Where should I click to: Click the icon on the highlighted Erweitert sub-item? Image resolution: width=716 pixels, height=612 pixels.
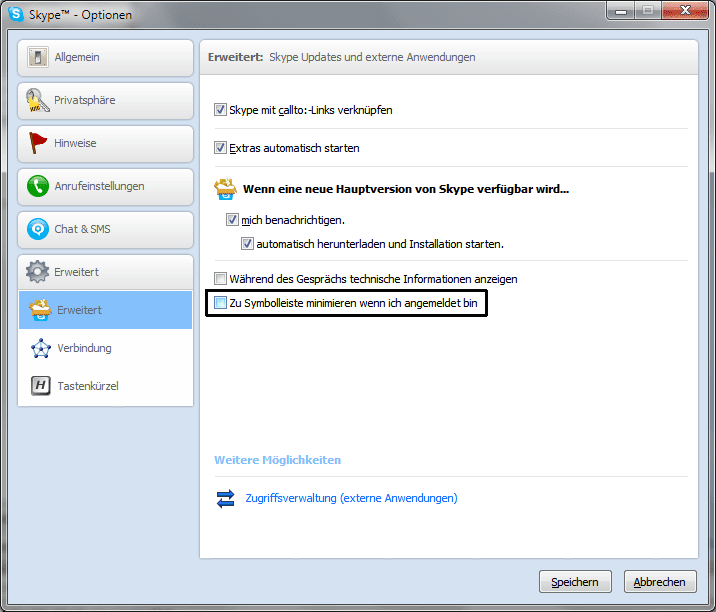(x=40, y=310)
